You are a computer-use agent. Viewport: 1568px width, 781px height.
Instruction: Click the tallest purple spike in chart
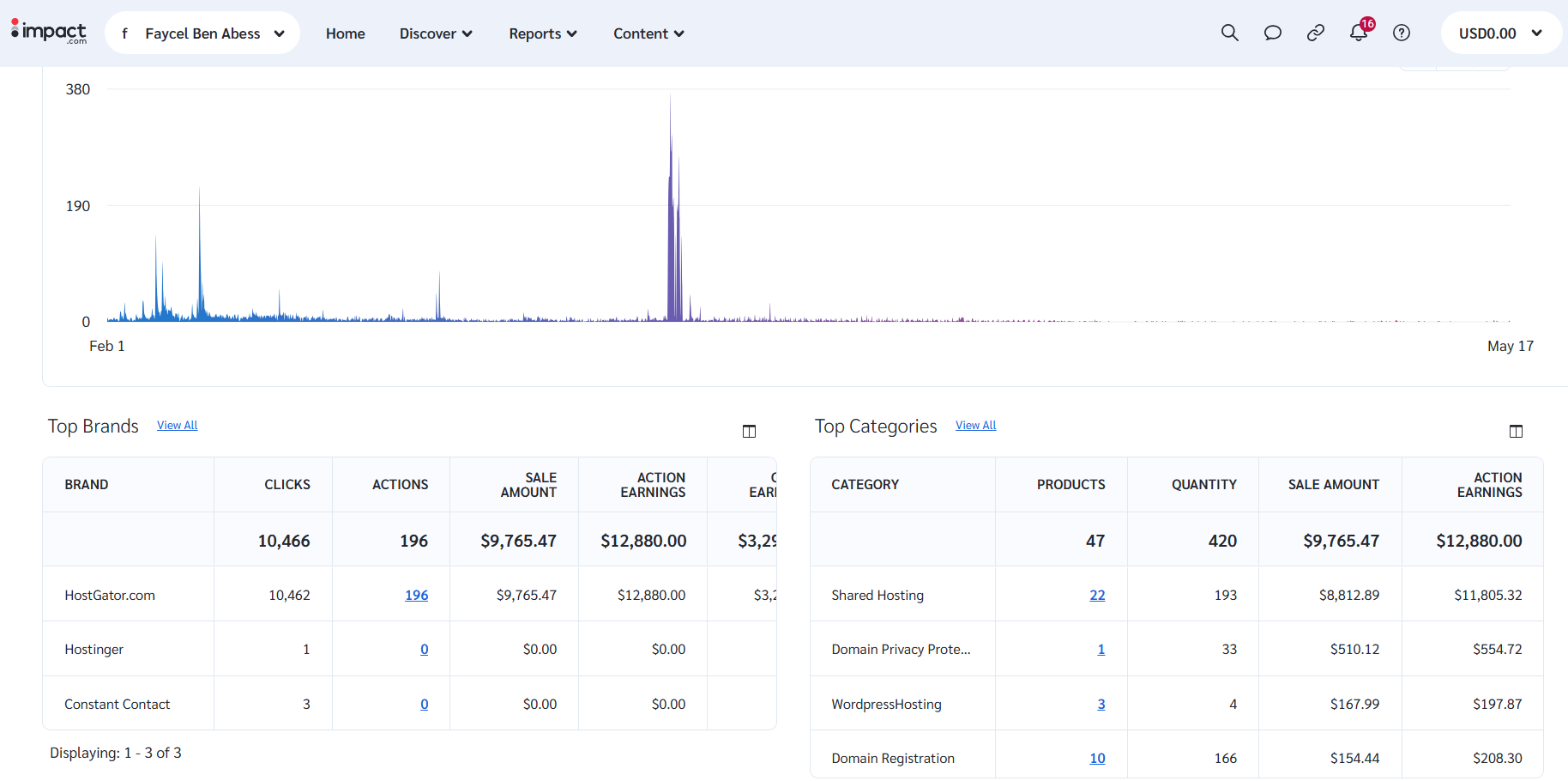671,206
